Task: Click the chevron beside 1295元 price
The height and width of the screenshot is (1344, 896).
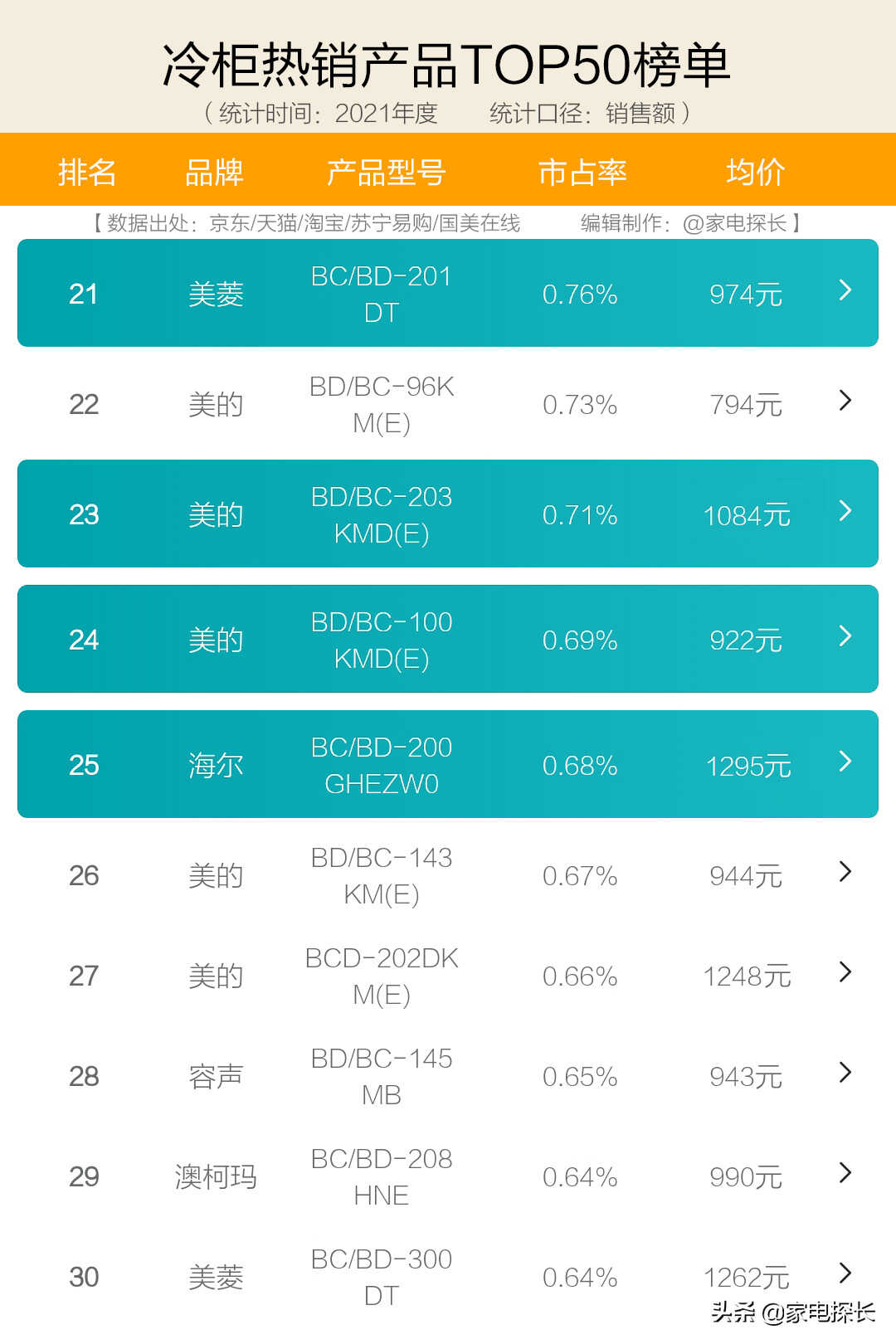Action: point(845,762)
